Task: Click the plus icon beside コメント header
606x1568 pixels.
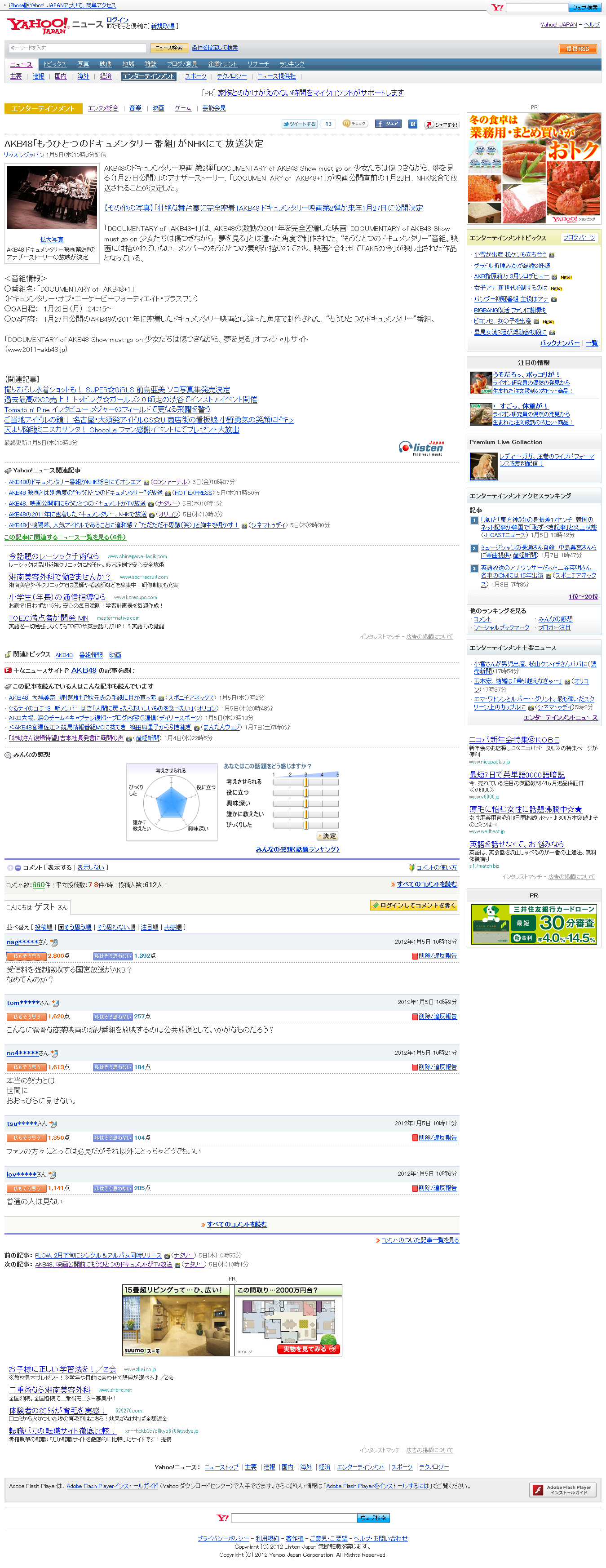Action: pos(10,867)
